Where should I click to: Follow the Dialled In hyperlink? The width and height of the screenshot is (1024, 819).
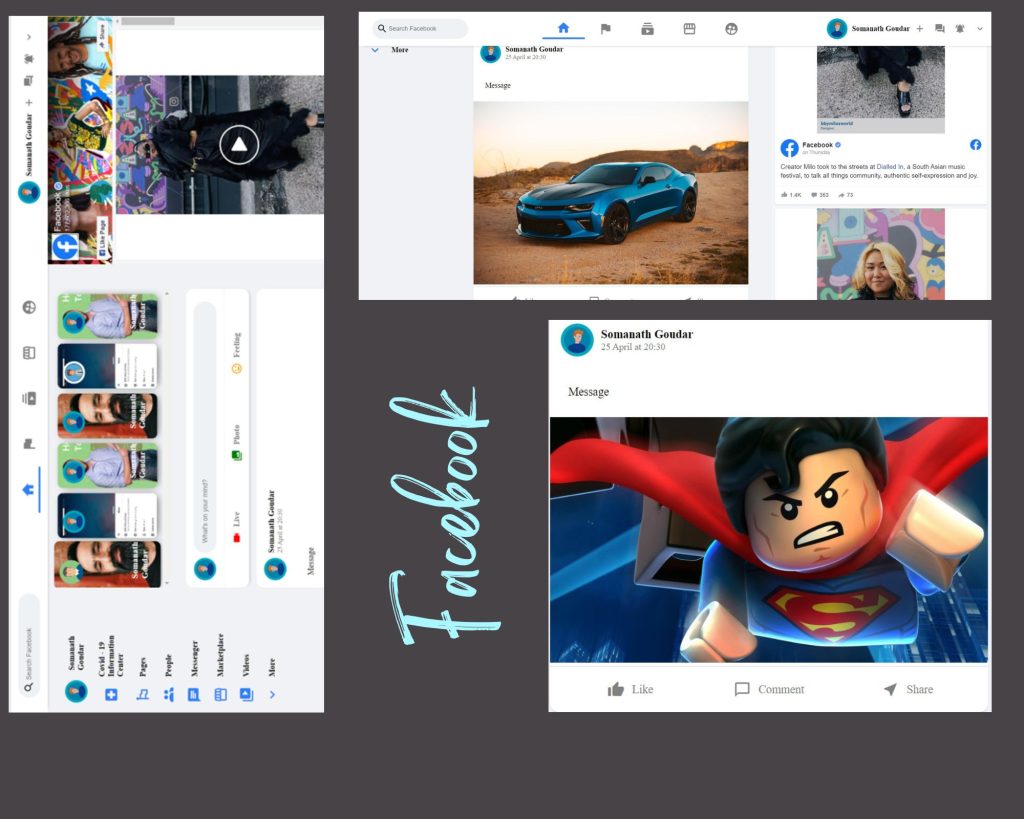pyautogui.click(x=890, y=167)
